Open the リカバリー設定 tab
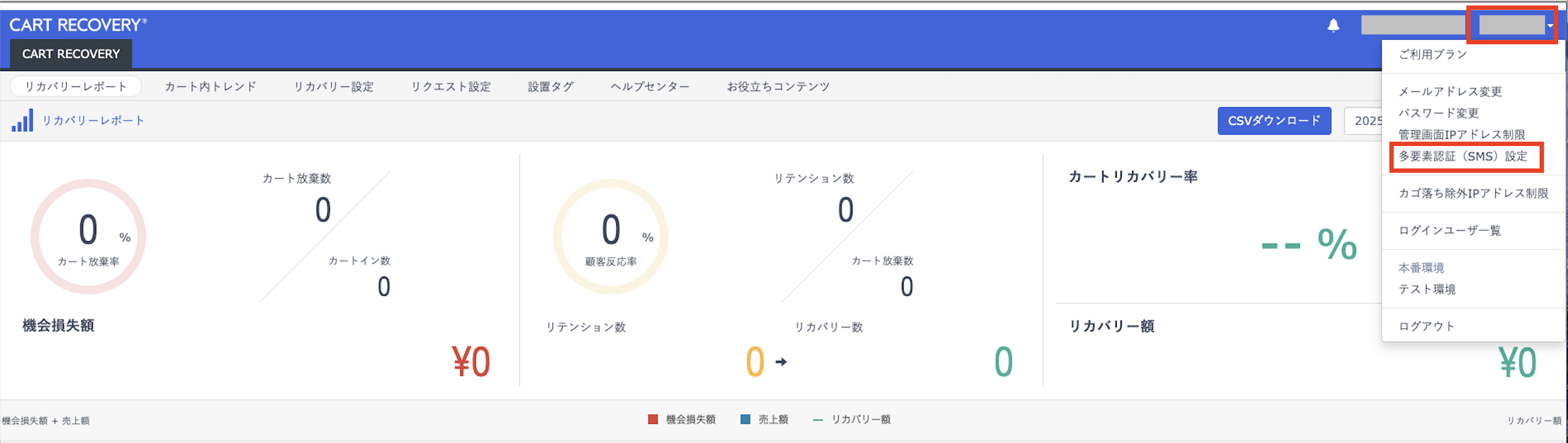Image resolution: width=1568 pixels, height=443 pixels. [x=334, y=86]
